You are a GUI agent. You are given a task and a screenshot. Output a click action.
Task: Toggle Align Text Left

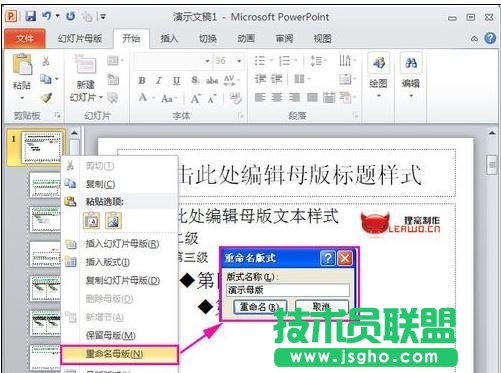click(x=260, y=97)
